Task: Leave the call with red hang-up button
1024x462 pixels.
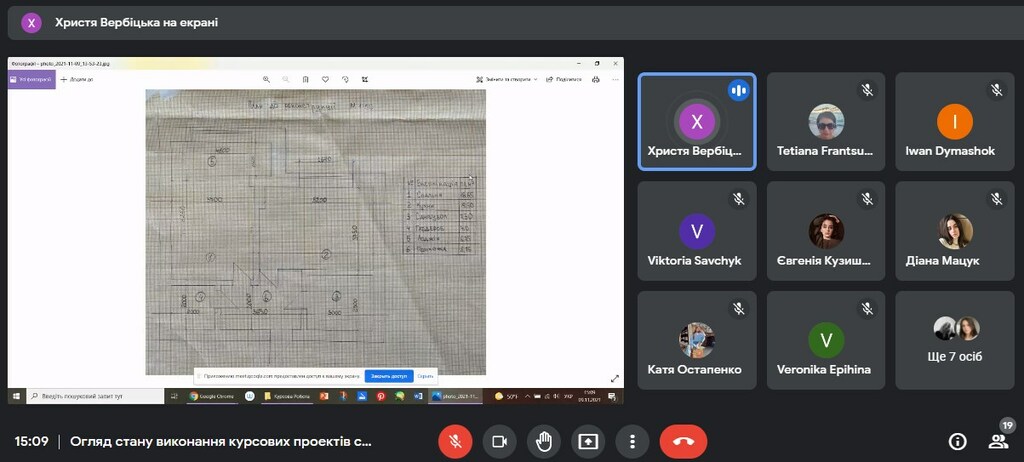Action: tap(683, 441)
